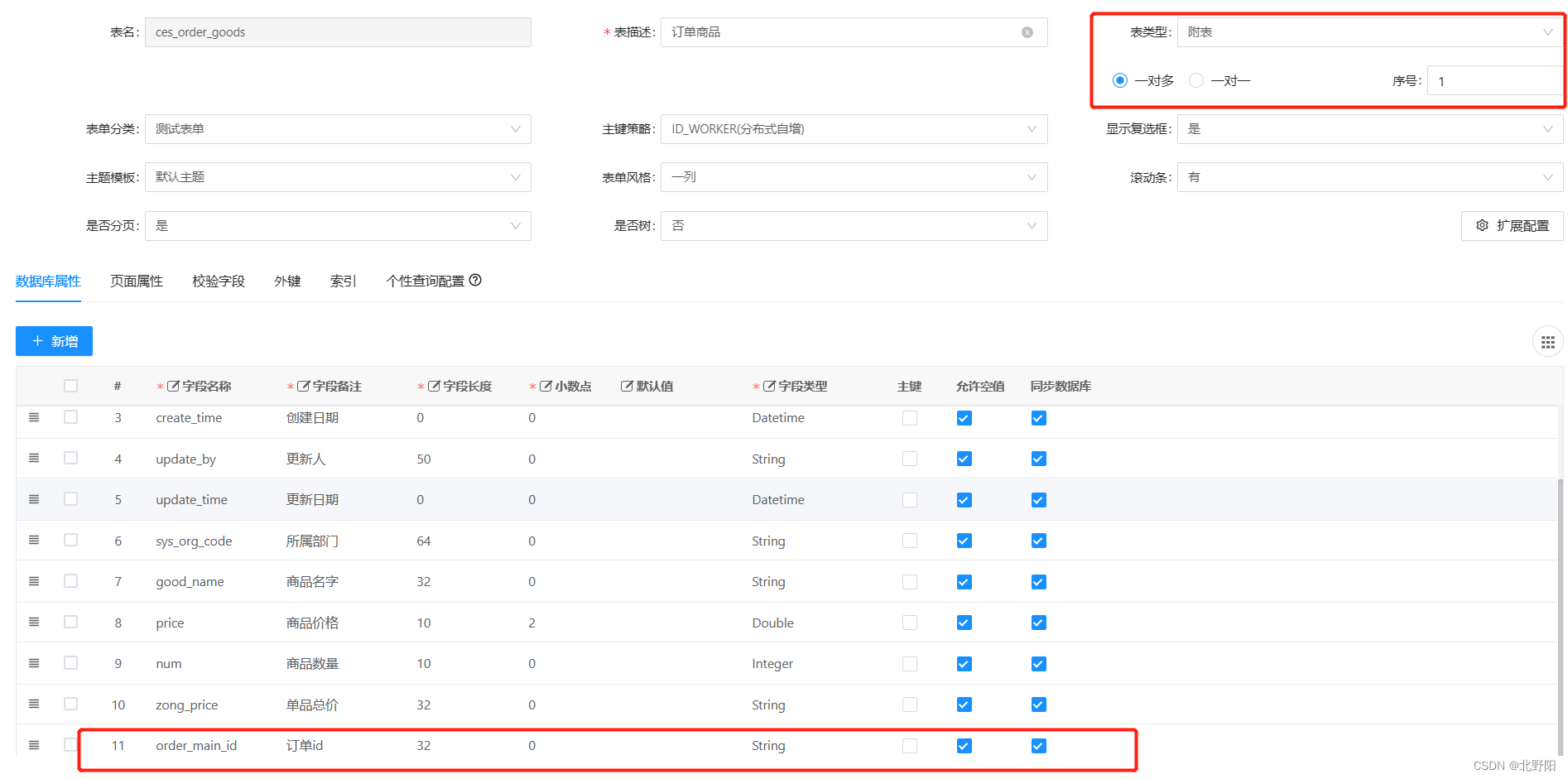Image resolution: width=1568 pixels, height=779 pixels.
Task: Click the clear icon in the 表描述 field
Action: (1027, 32)
